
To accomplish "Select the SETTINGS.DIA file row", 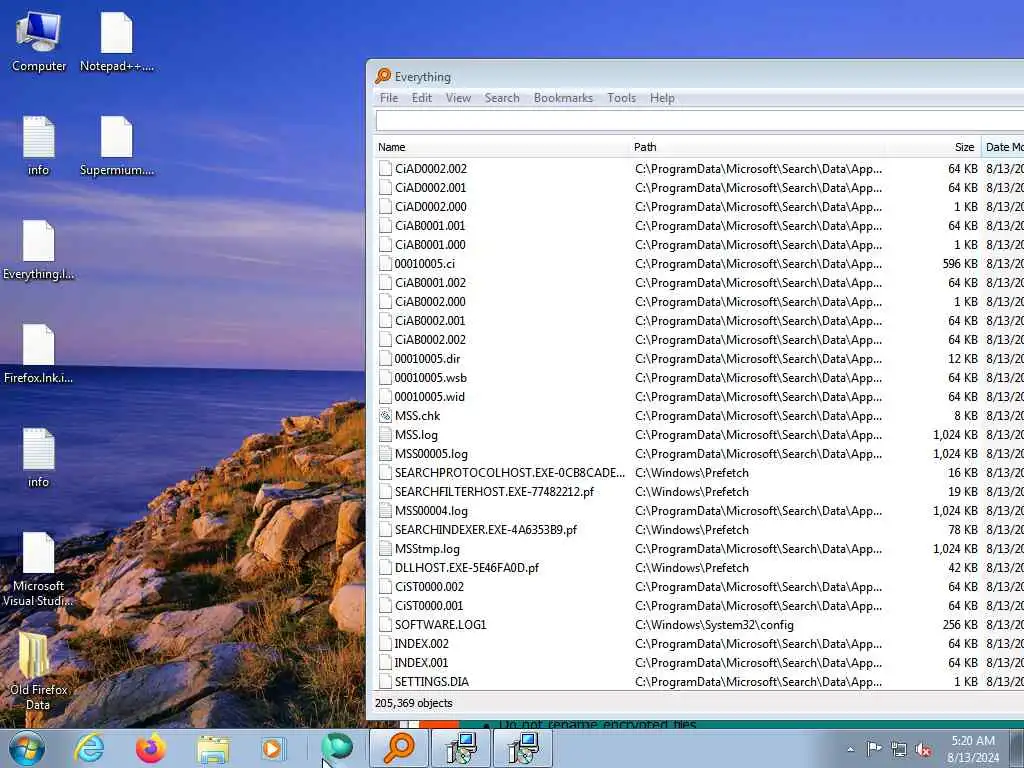I will pyautogui.click(x=699, y=681).
